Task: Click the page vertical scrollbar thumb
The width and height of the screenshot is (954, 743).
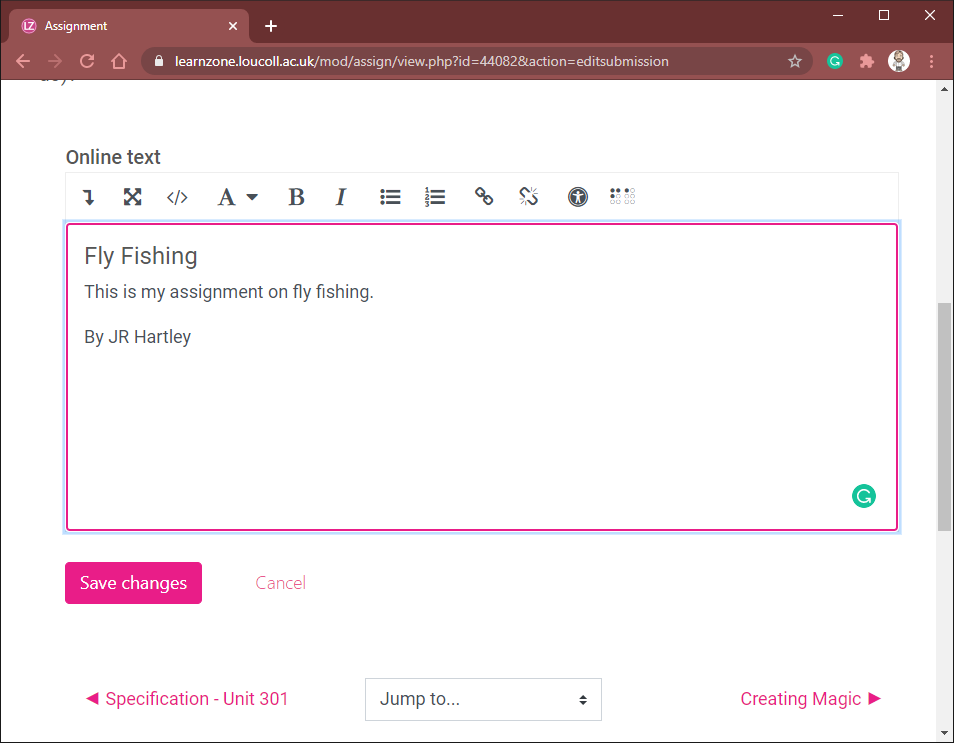Action: 944,417
